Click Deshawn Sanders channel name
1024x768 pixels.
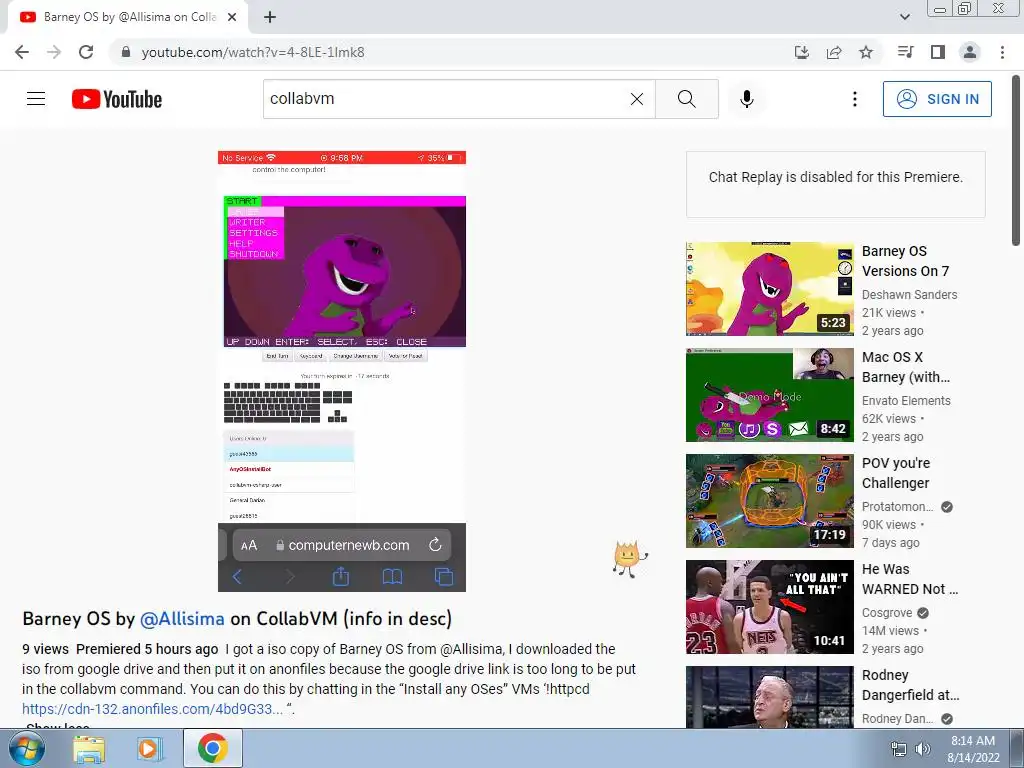[x=909, y=295]
